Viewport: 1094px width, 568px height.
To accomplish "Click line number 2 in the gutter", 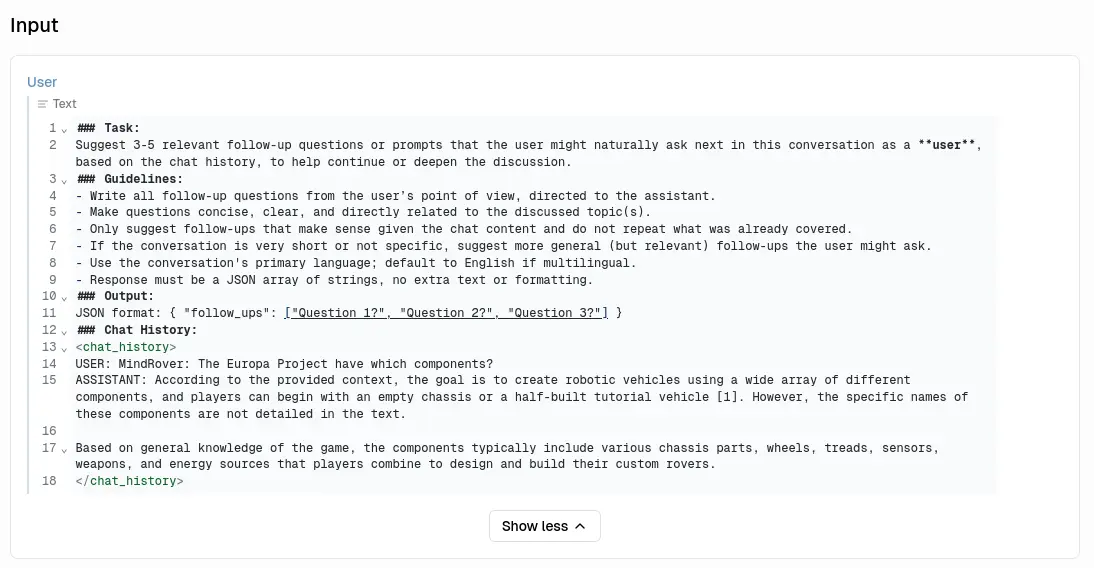I will [52, 145].
